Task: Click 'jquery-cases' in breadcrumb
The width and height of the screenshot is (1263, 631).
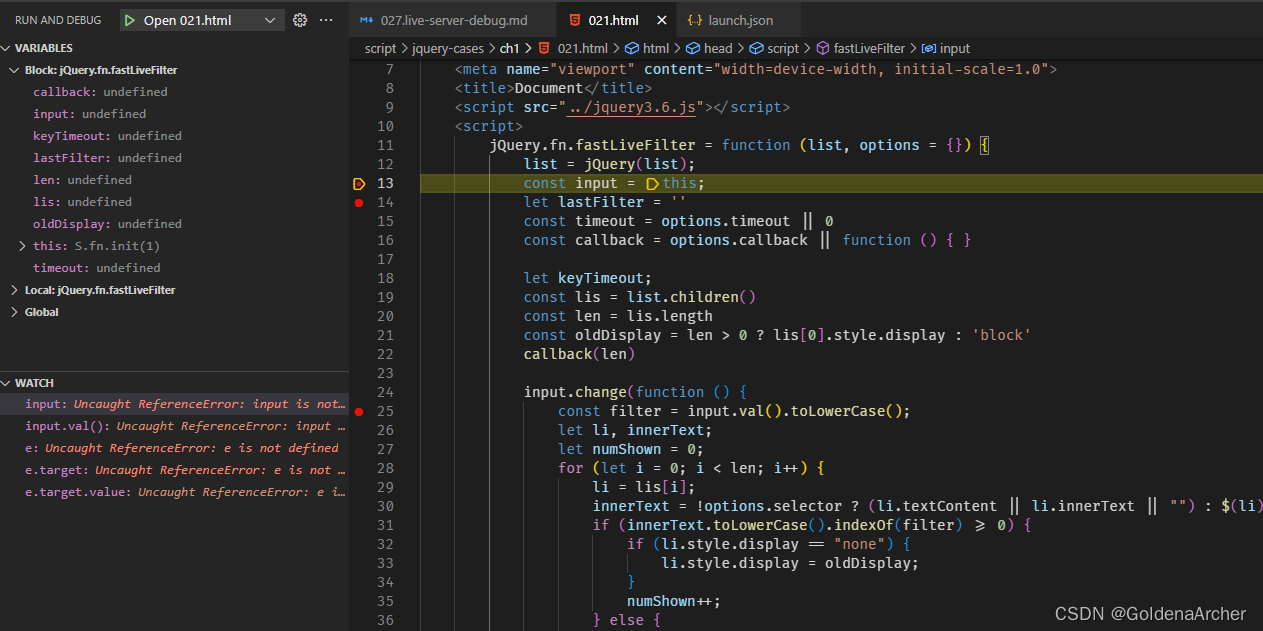Action: click(449, 48)
